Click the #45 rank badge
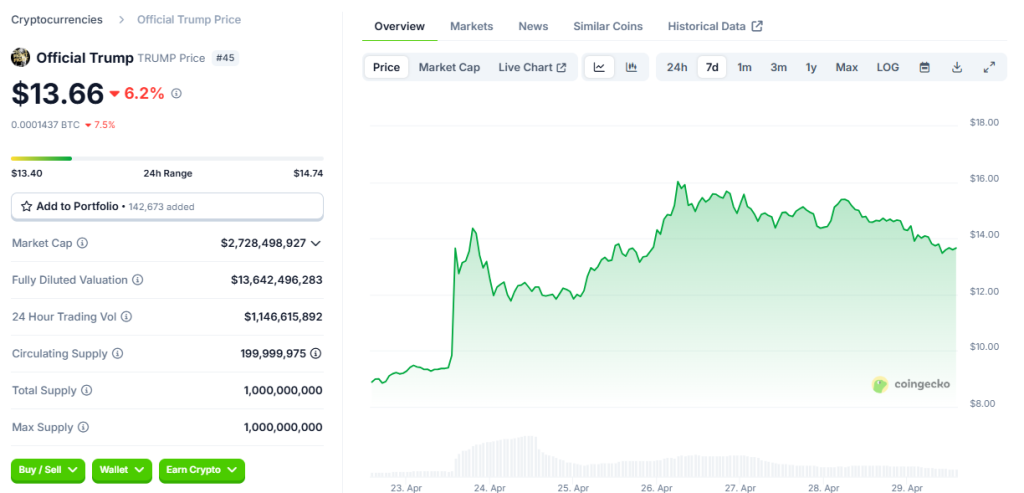Screen dimensions: 1024x493 (x=225, y=58)
